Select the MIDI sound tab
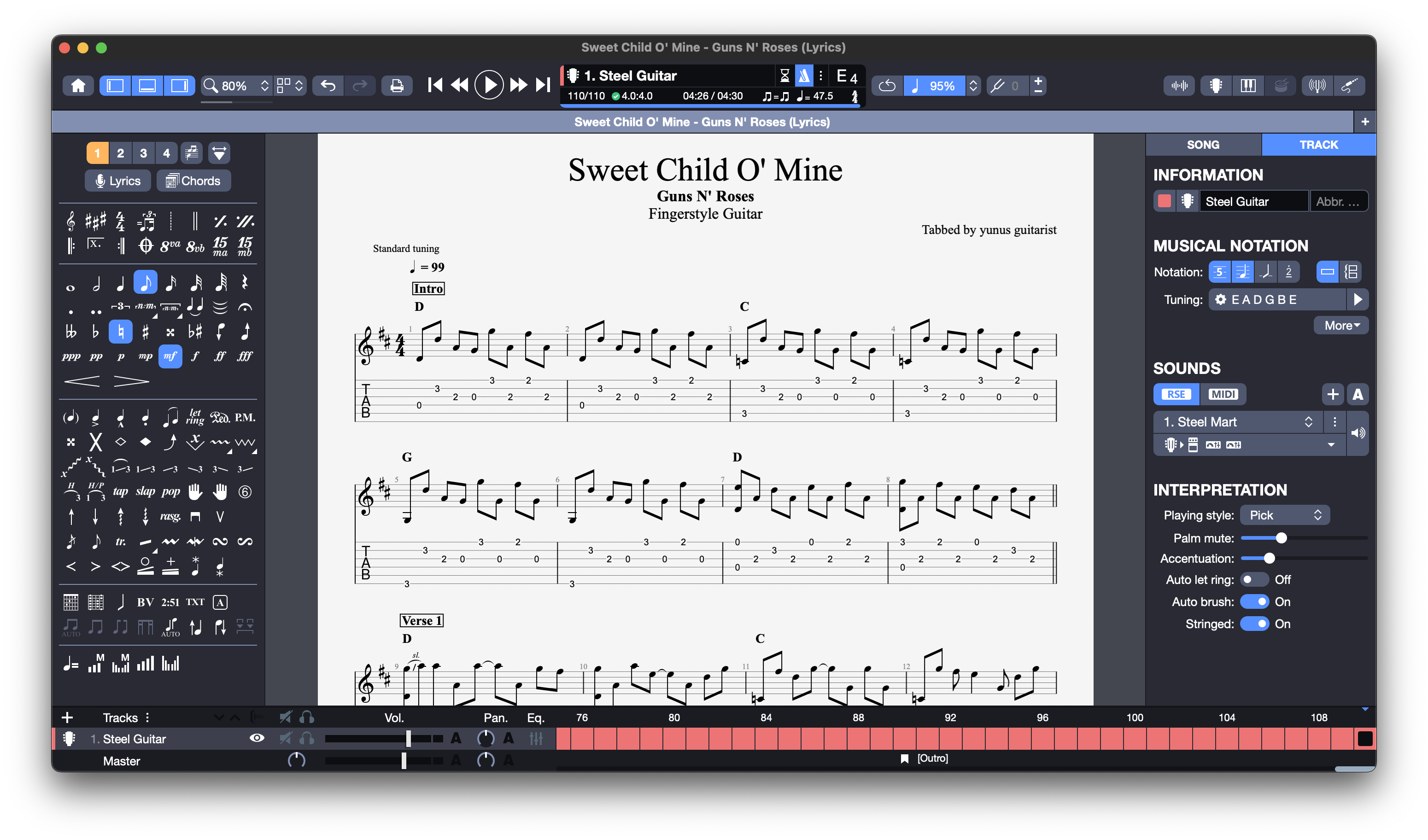 (x=1223, y=394)
